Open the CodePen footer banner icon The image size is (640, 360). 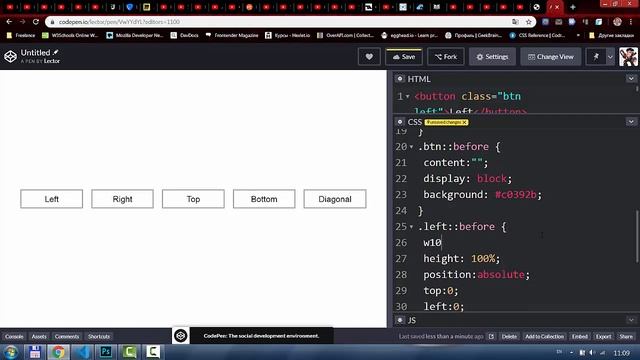pos(180,336)
